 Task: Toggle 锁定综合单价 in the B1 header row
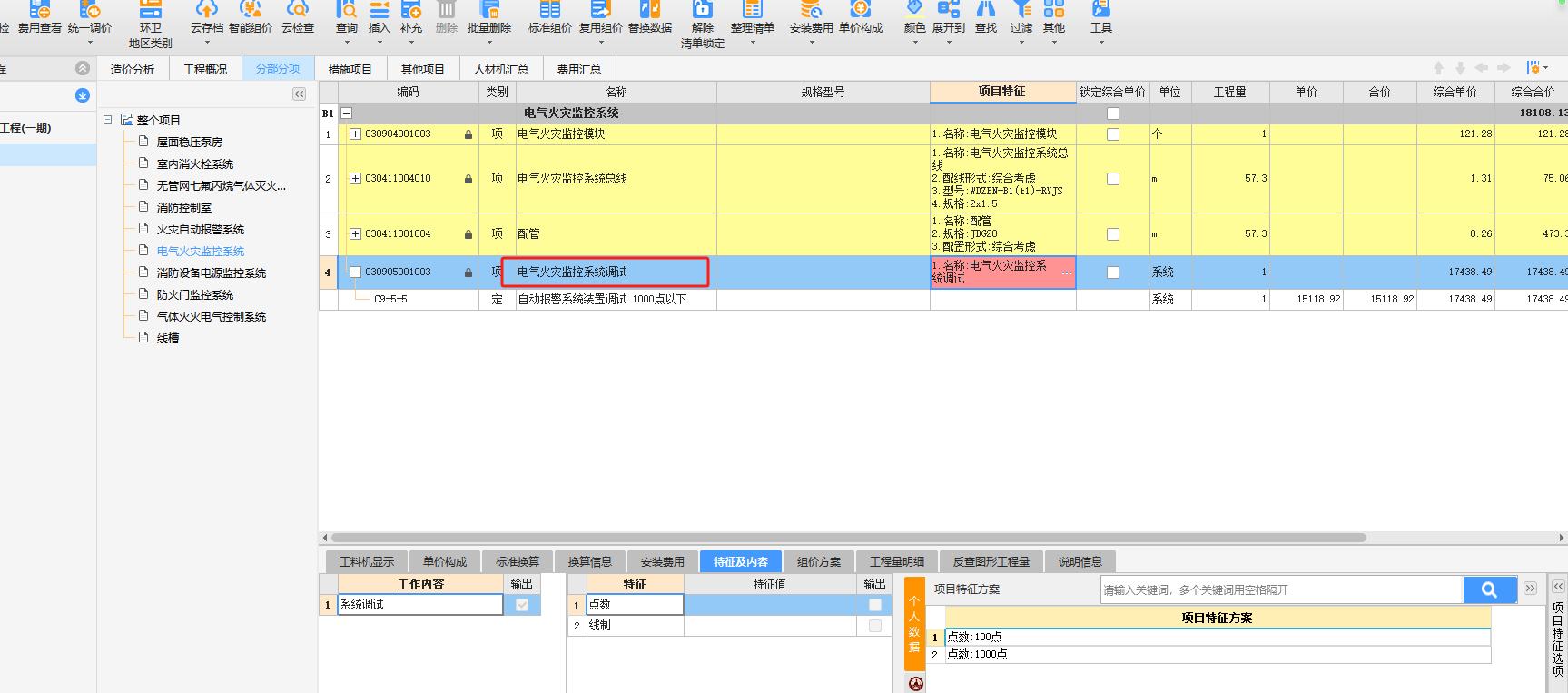tap(1113, 114)
